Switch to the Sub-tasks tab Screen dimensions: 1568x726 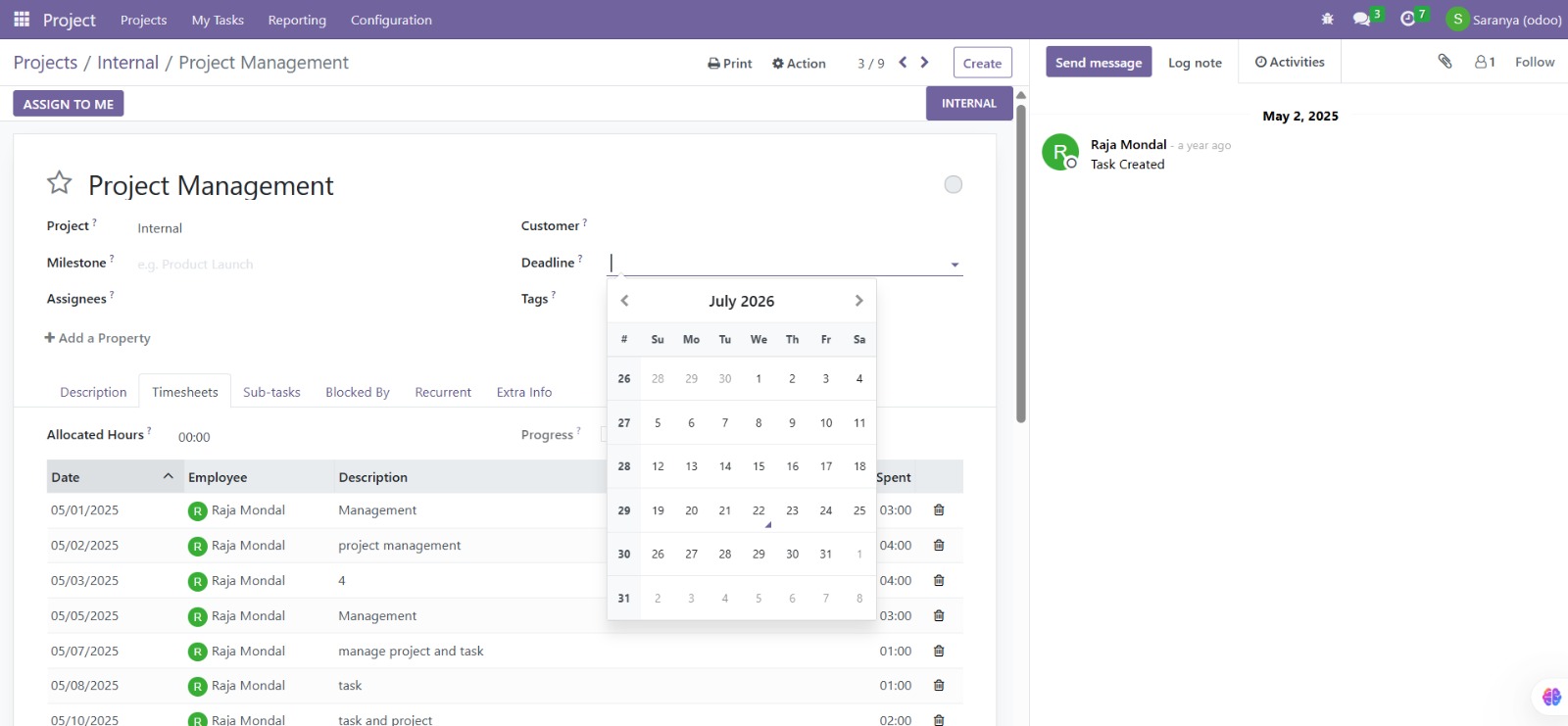coord(271,392)
